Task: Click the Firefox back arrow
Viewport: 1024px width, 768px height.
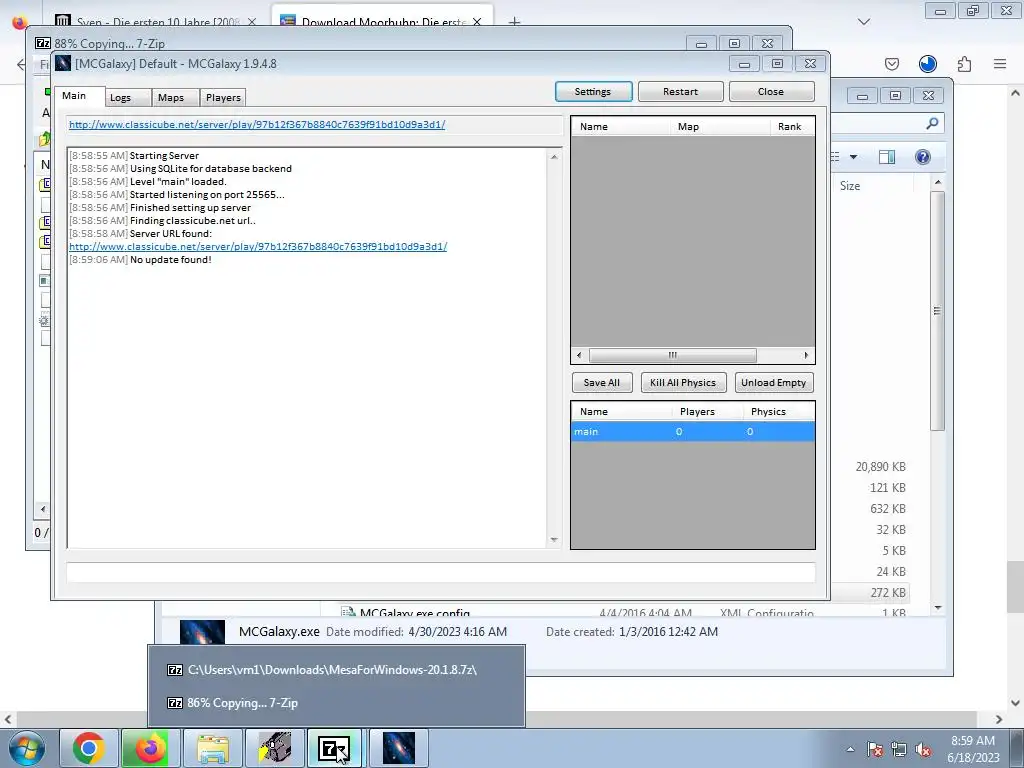Action: click(x=21, y=64)
